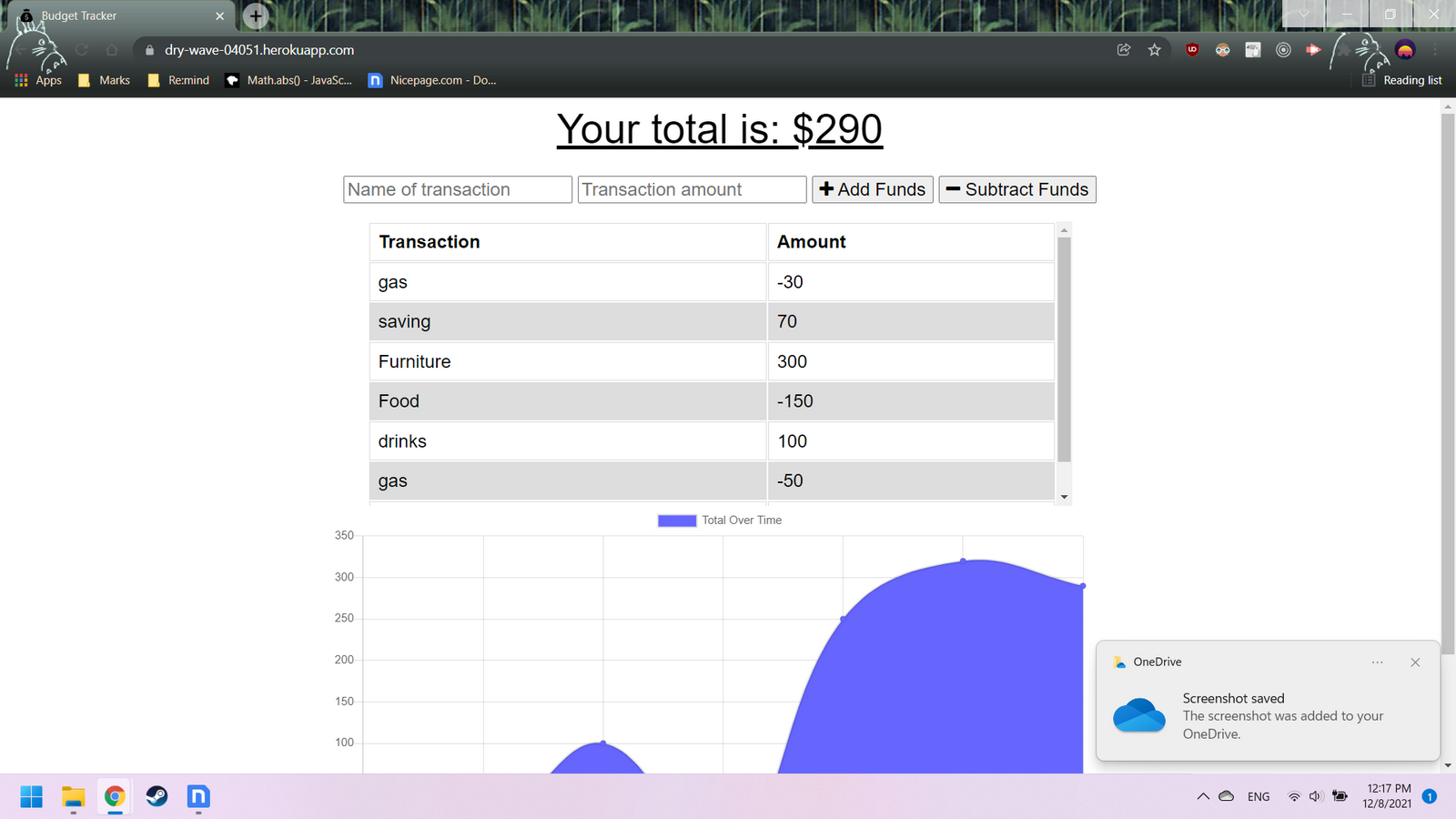Open the red video camera extension
Viewport: 1456px width, 819px height.
(1313, 50)
